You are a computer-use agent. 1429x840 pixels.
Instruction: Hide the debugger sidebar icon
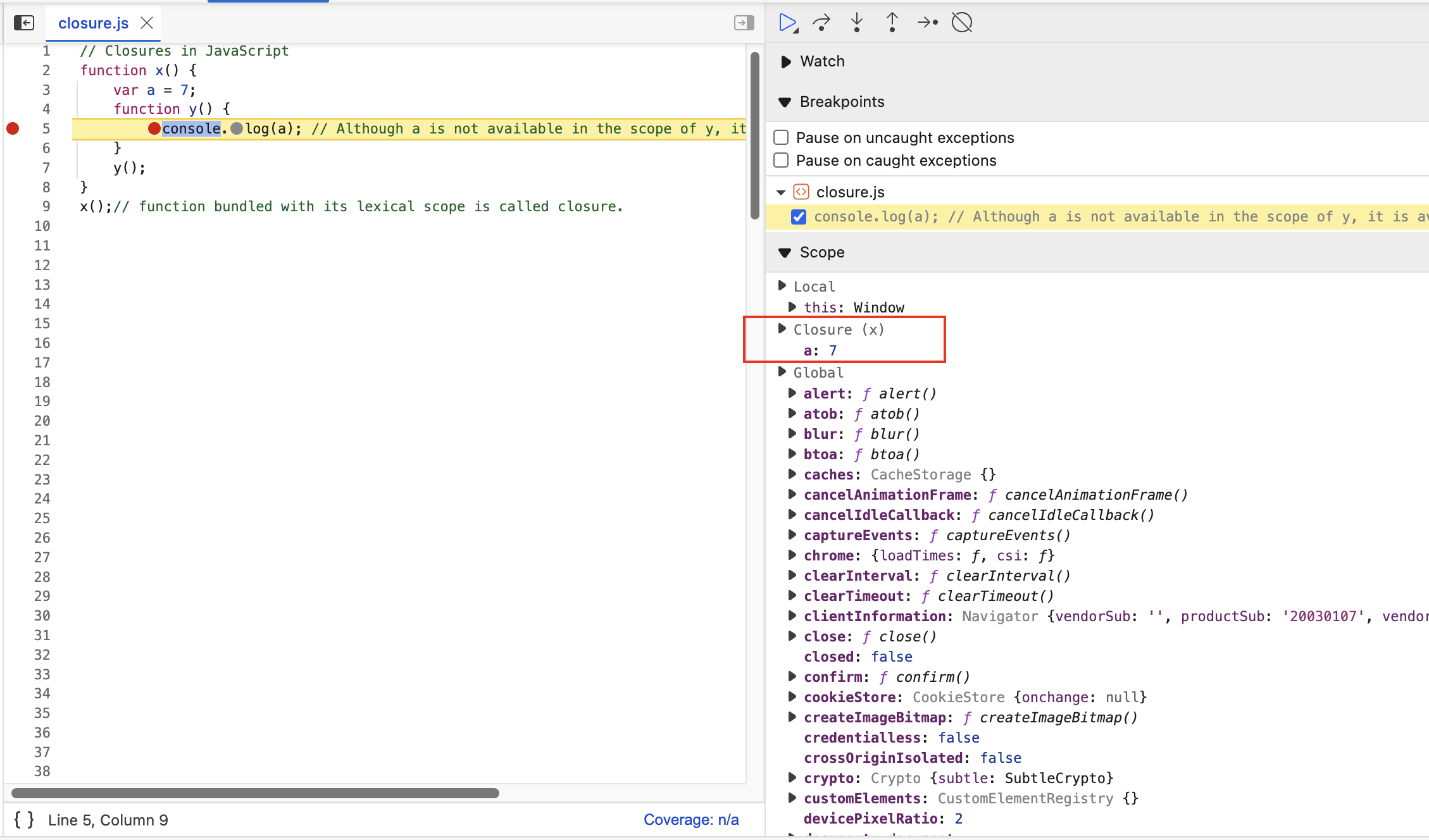pyautogui.click(x=744, y=23)
